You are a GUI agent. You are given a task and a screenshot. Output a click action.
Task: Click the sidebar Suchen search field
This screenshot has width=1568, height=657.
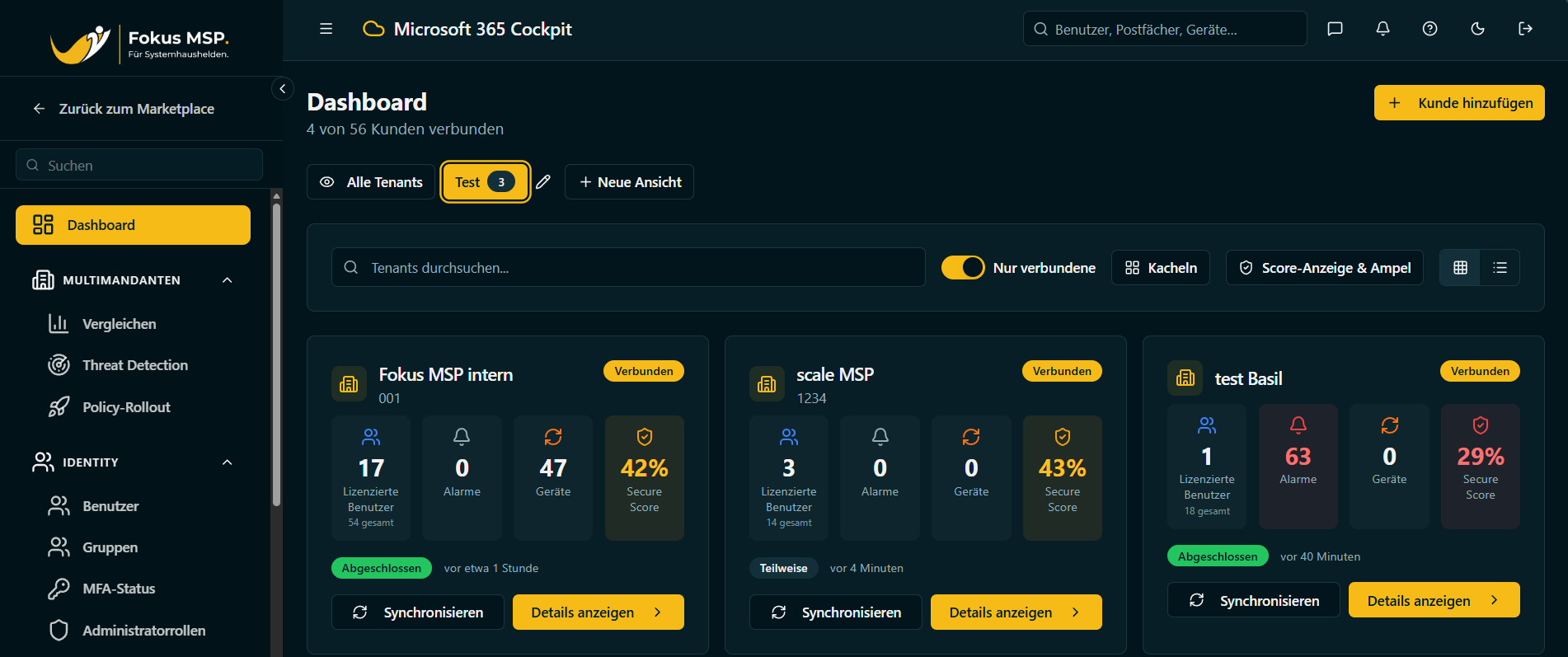(x=139, y=165)
